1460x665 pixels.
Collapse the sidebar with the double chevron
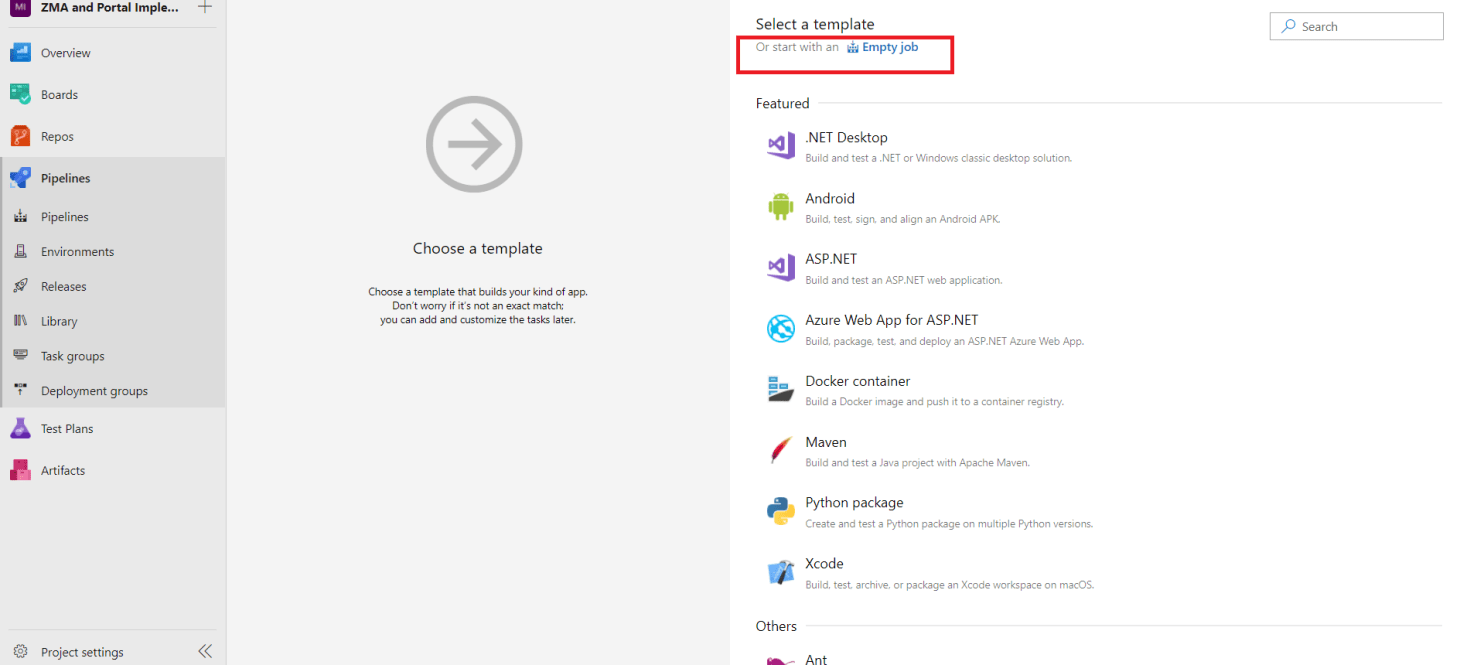coord(205,650)
